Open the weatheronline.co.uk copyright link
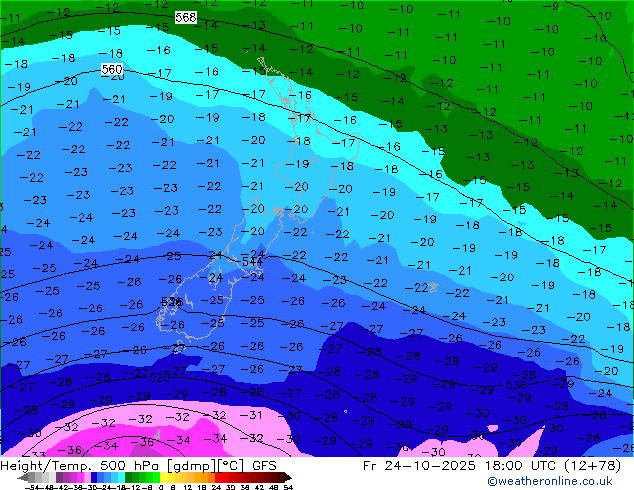634x490 pixels. [550, 481]
